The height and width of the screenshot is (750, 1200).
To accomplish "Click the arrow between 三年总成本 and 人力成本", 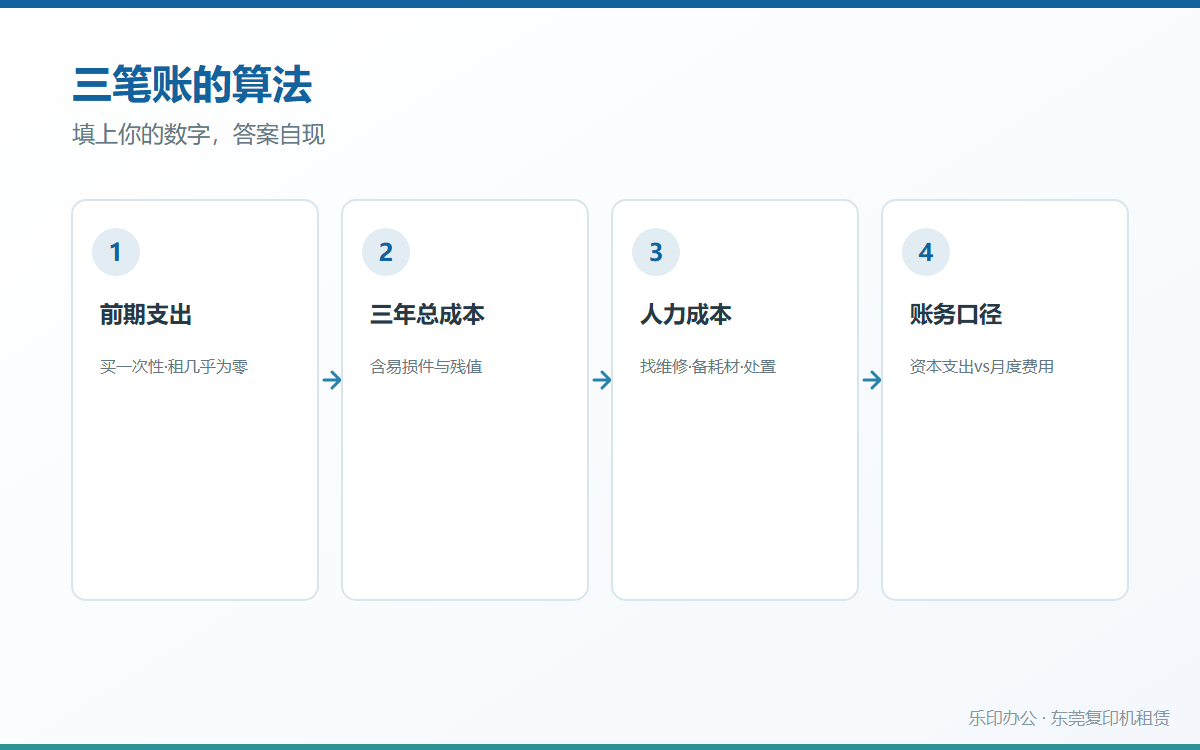I will click(602, 380).
